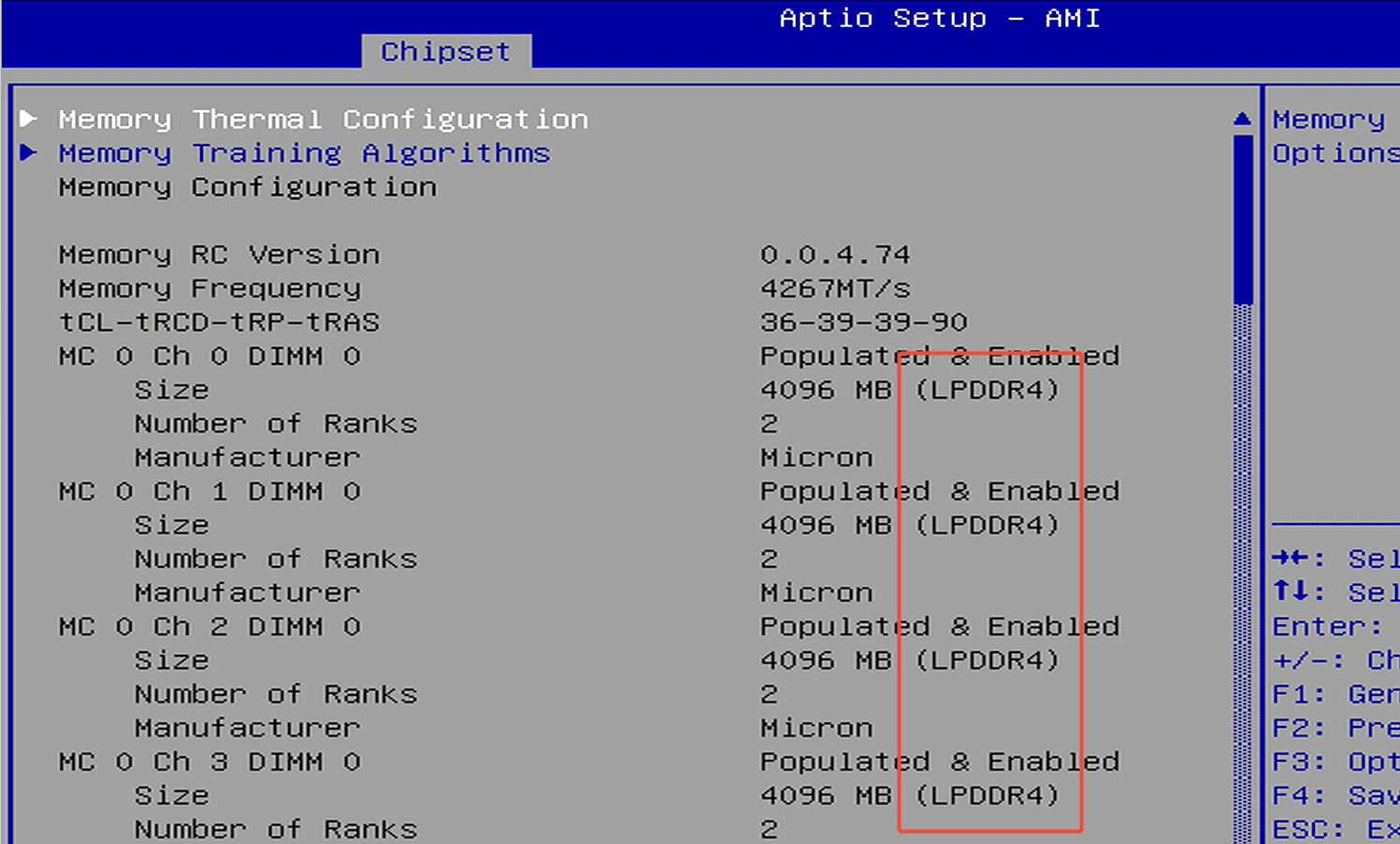Select the Memory Frequency 4267MT/s value

tap(833, 288)
